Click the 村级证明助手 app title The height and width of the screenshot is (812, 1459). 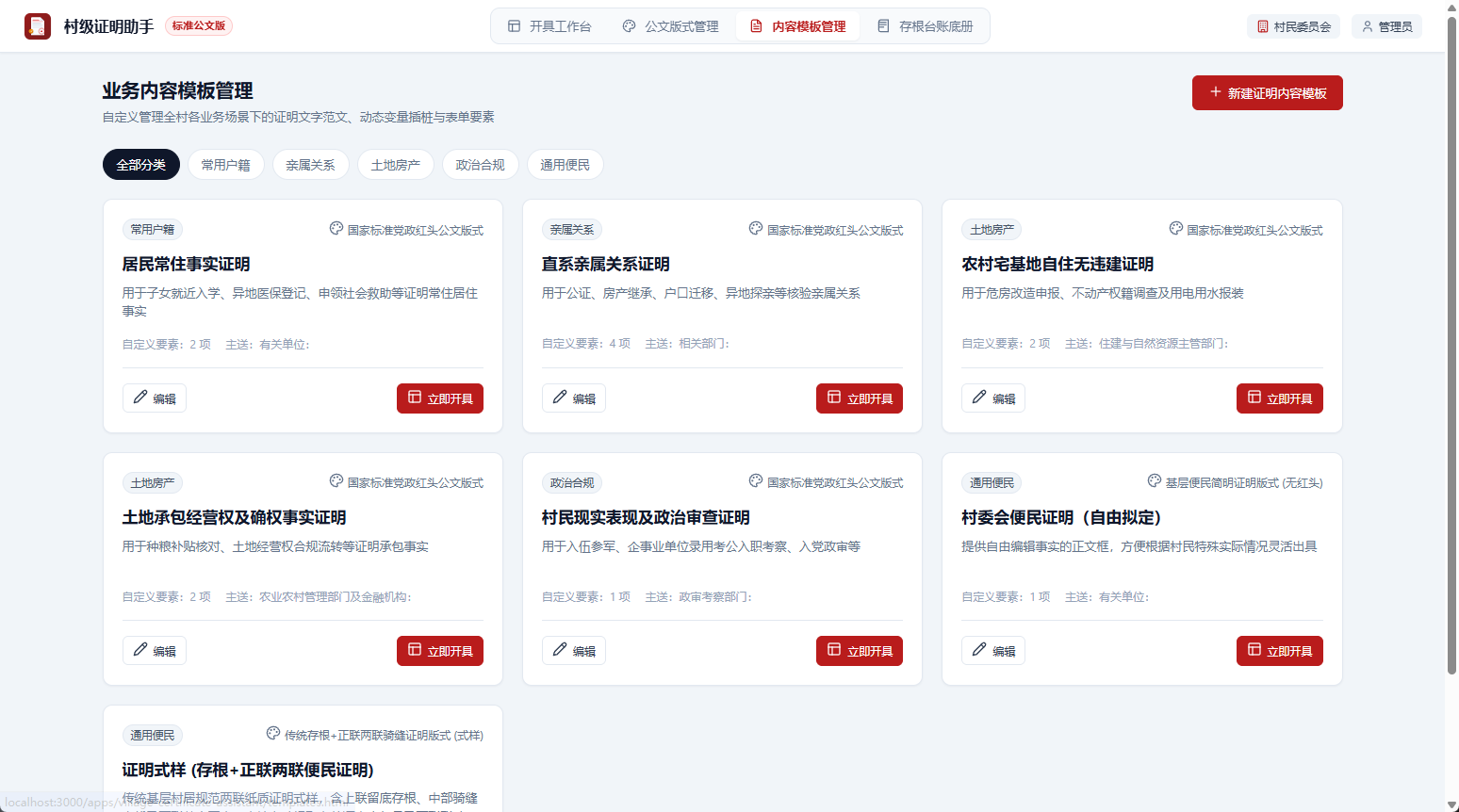tap(108, 26)
